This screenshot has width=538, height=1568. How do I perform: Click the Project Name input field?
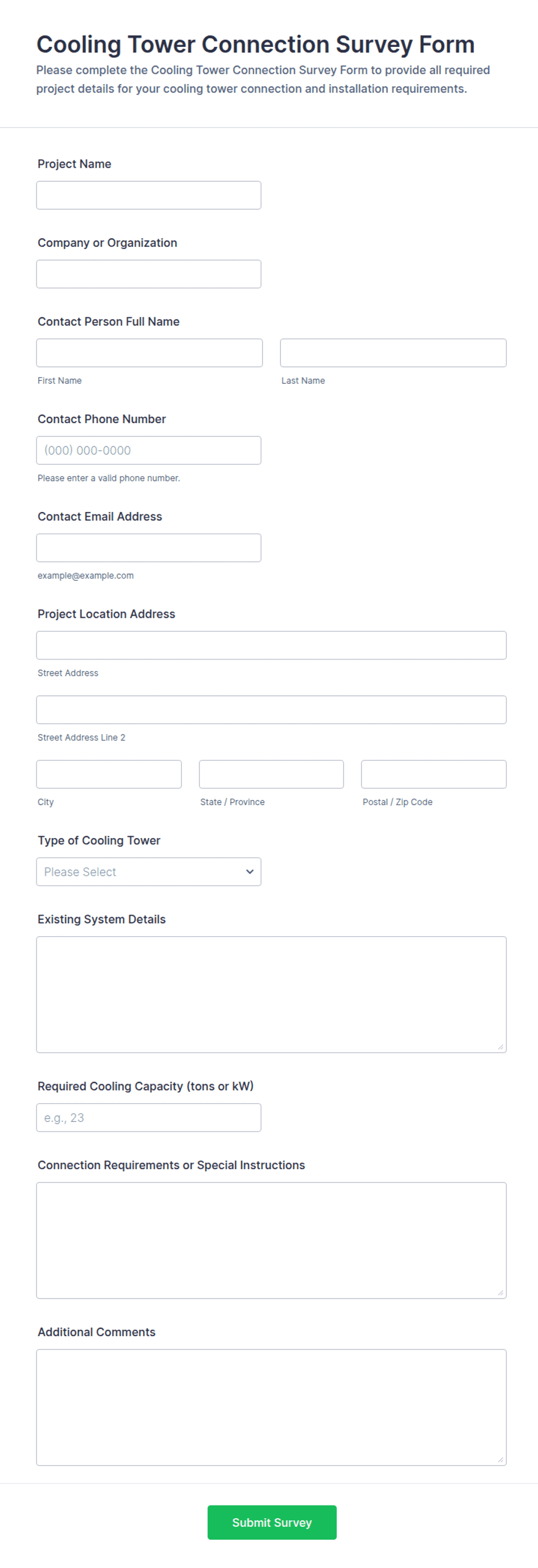pyautogui.click(x=149, y=195)
